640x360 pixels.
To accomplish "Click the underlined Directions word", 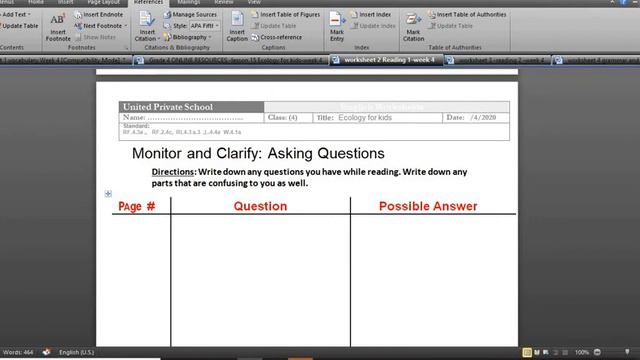I will point(172,172).
